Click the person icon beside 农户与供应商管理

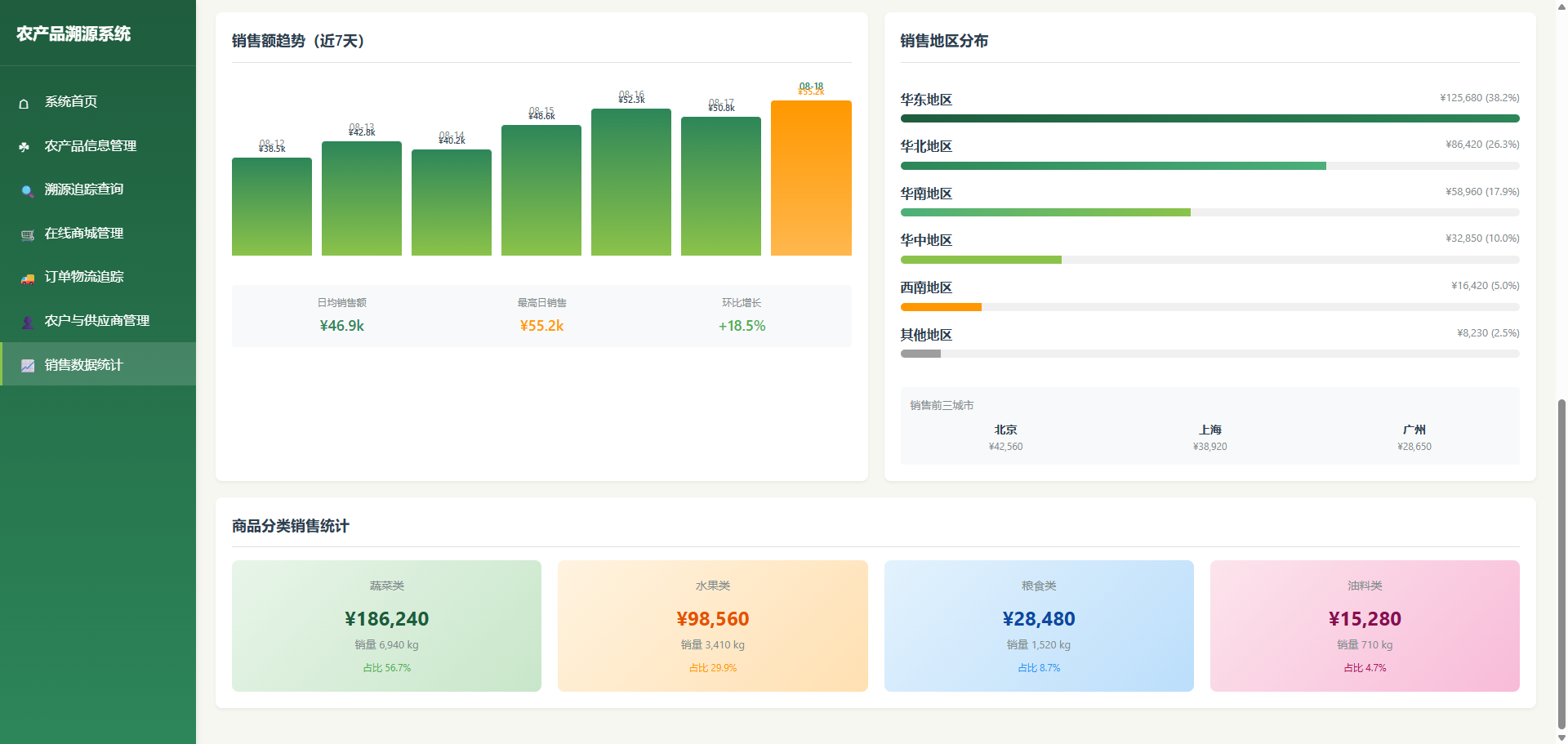pos(27,322)
